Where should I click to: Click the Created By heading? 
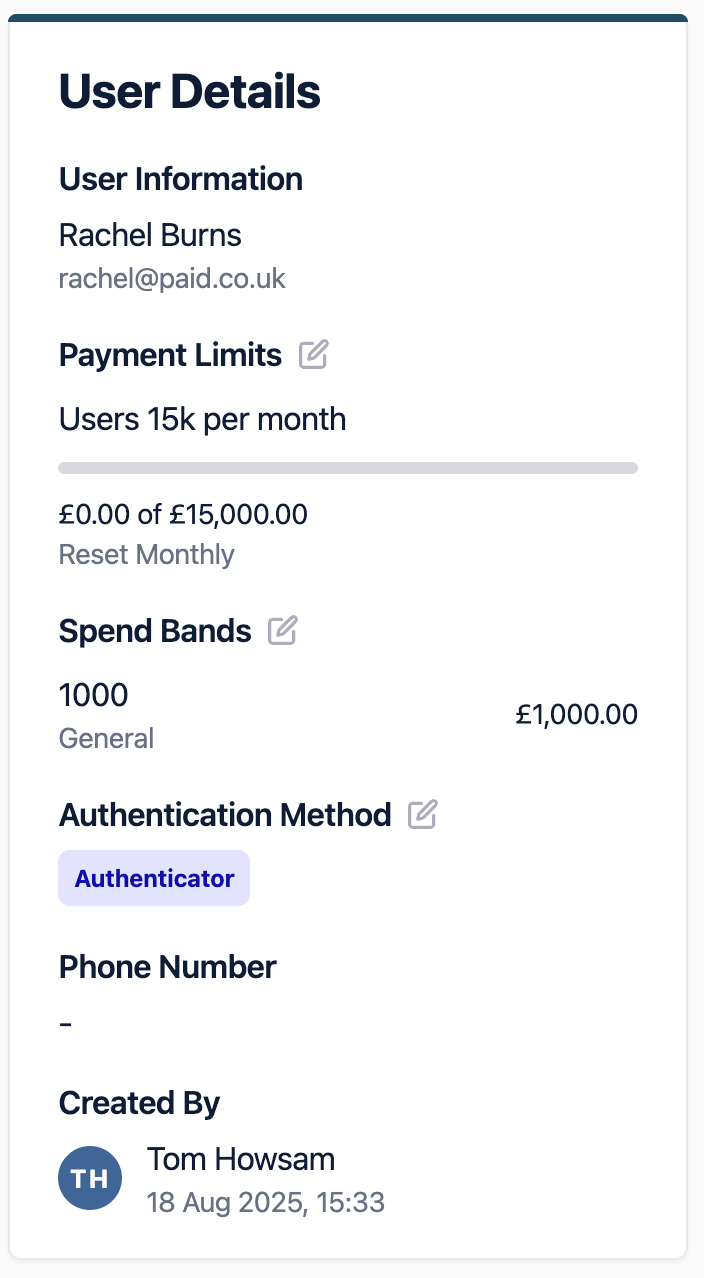coord(139,1103)
